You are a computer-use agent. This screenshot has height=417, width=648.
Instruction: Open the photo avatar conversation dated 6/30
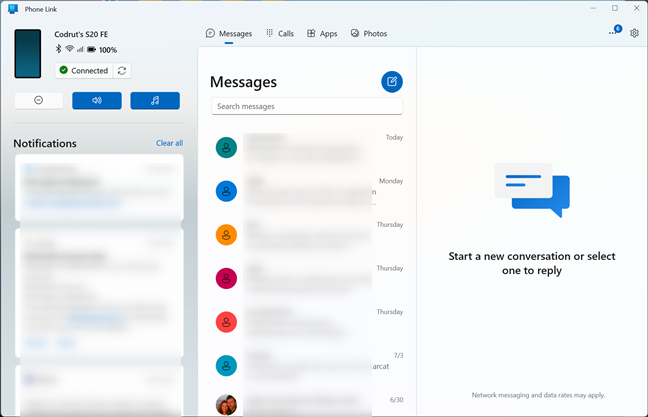tap(309, 404)
